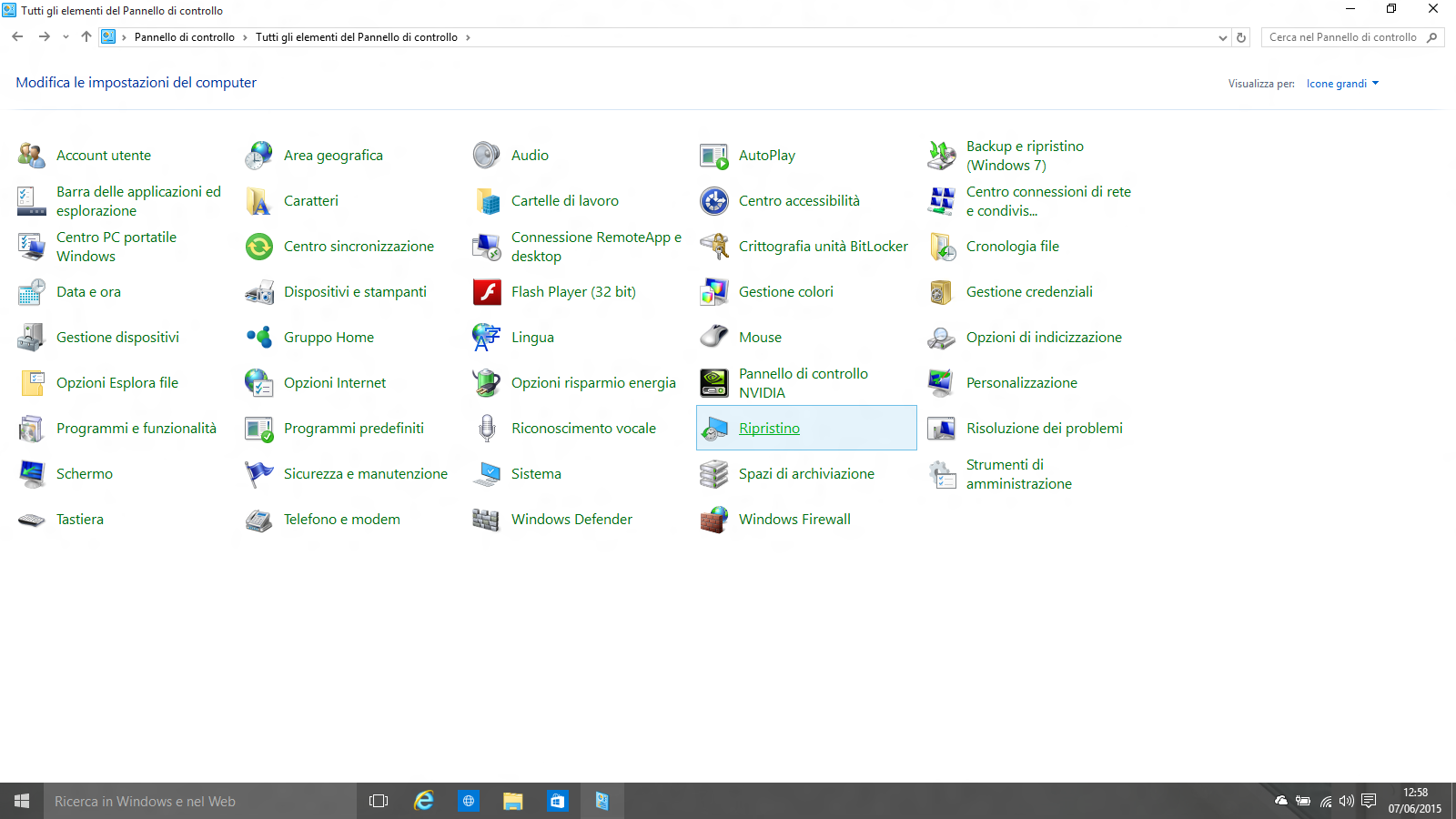Click the Ricerca in Windows e nel Web box
This screenshot has width=1456, height=819.
(x=200, y=802)
